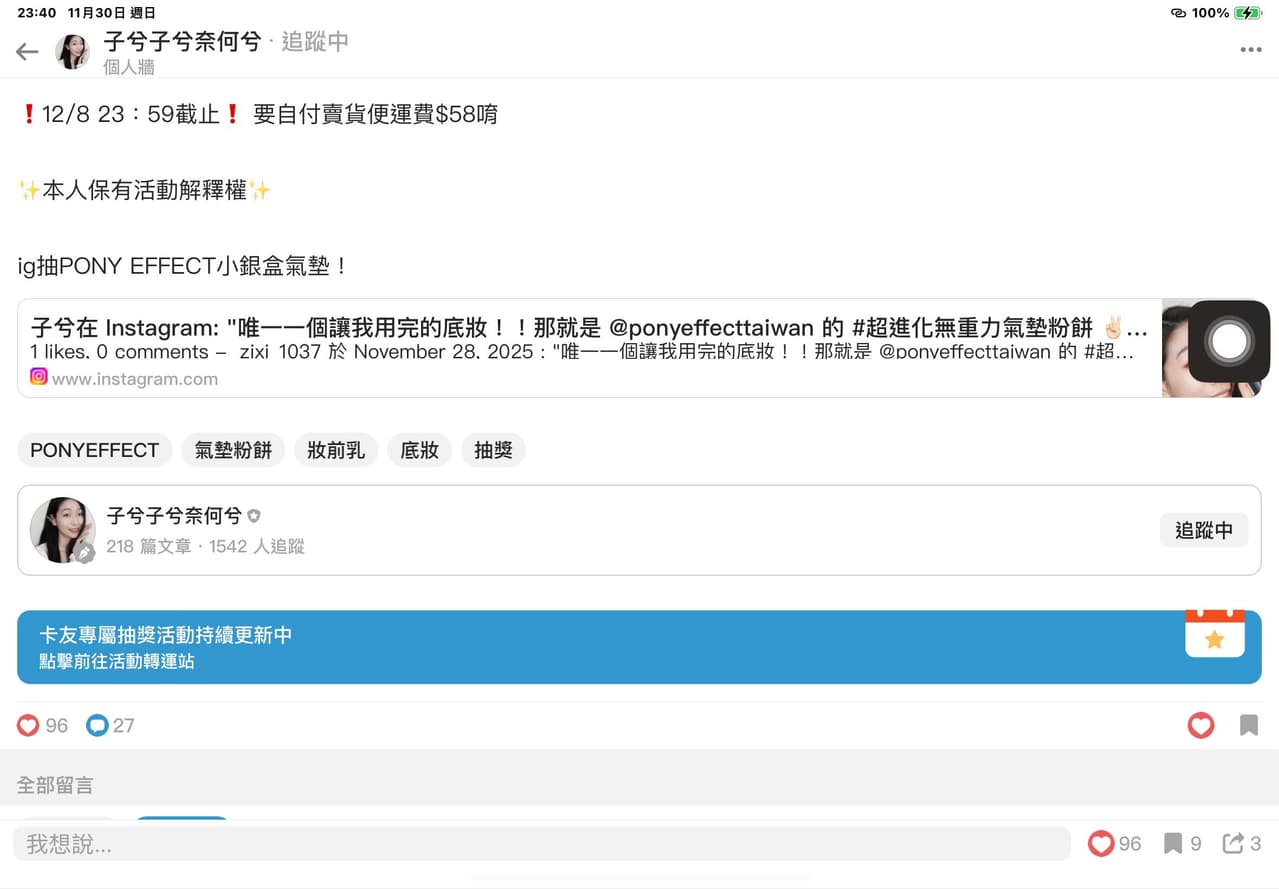Open the 卡友專屬抽獎活動 blue banner
The height and width of the screenshot is (889, 1279).
click(x=639, y=647)
